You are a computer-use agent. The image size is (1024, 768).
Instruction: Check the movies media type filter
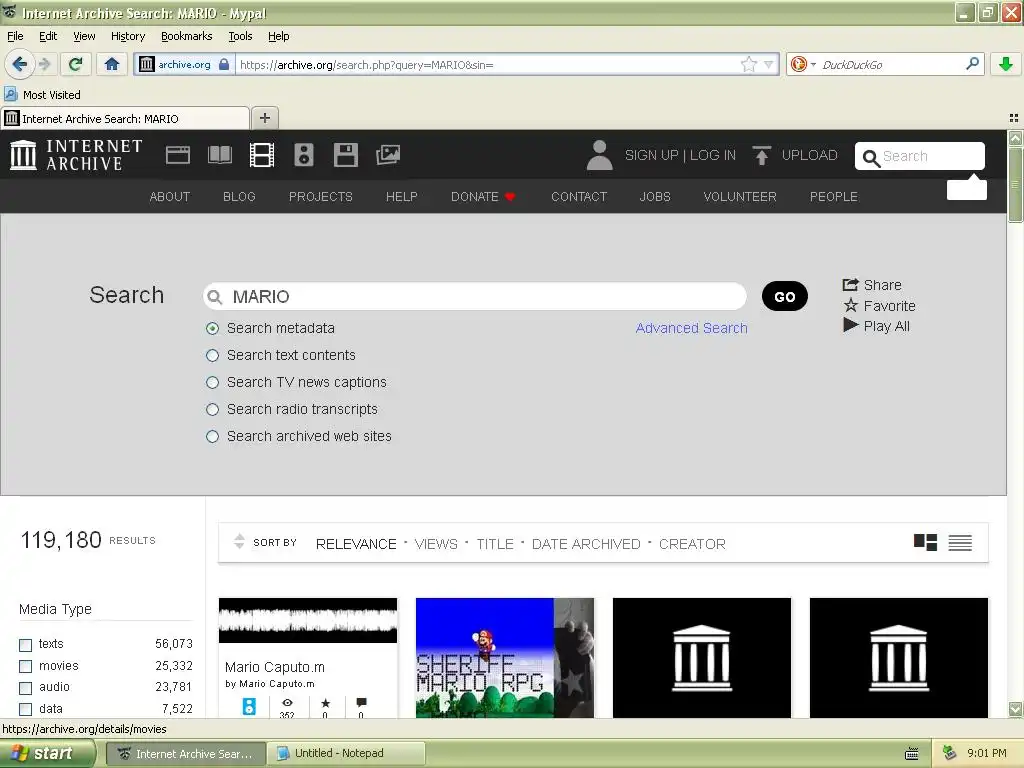click(x=25, y=666)
